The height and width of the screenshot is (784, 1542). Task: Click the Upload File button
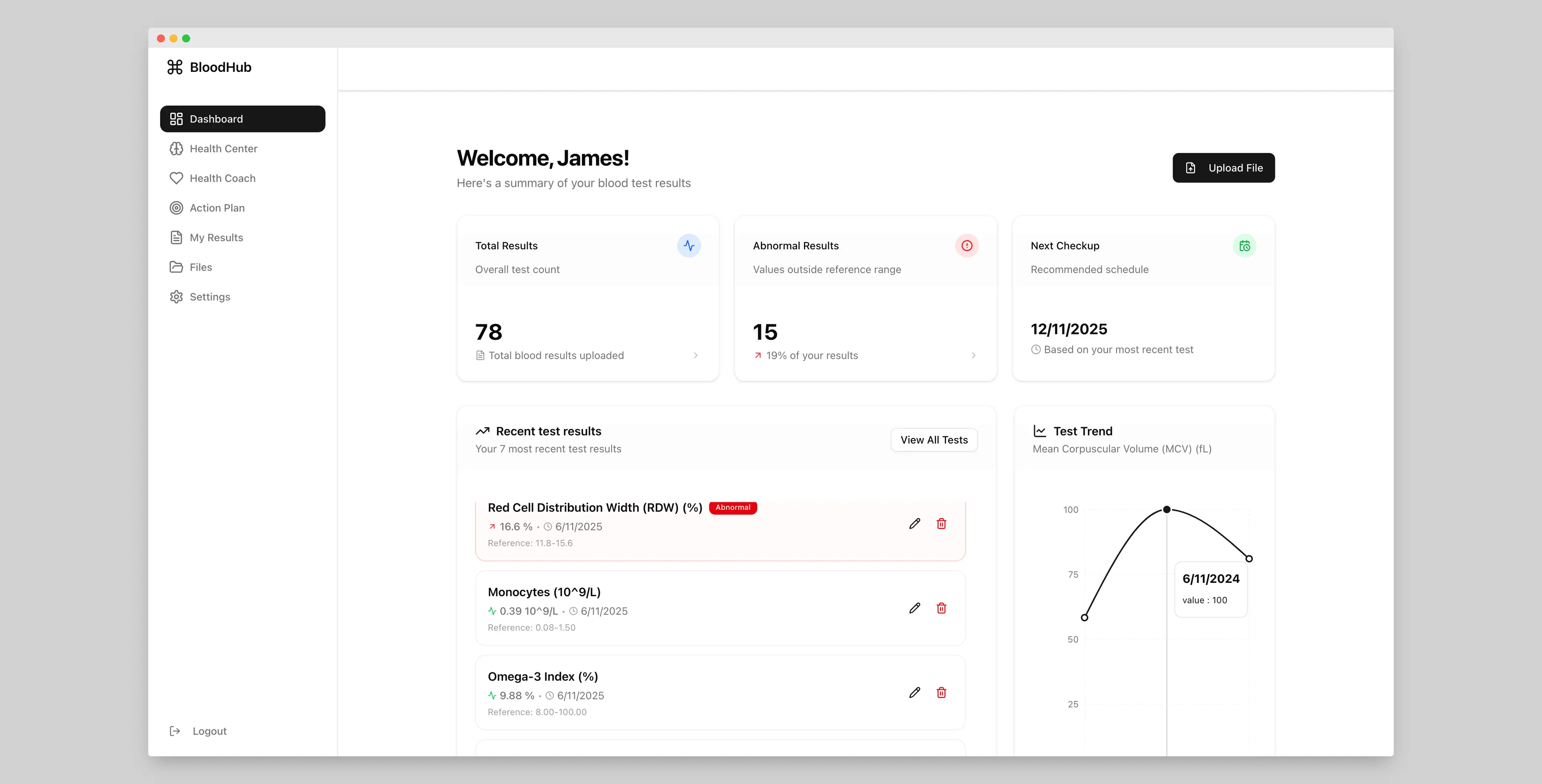coord(1223,167)
